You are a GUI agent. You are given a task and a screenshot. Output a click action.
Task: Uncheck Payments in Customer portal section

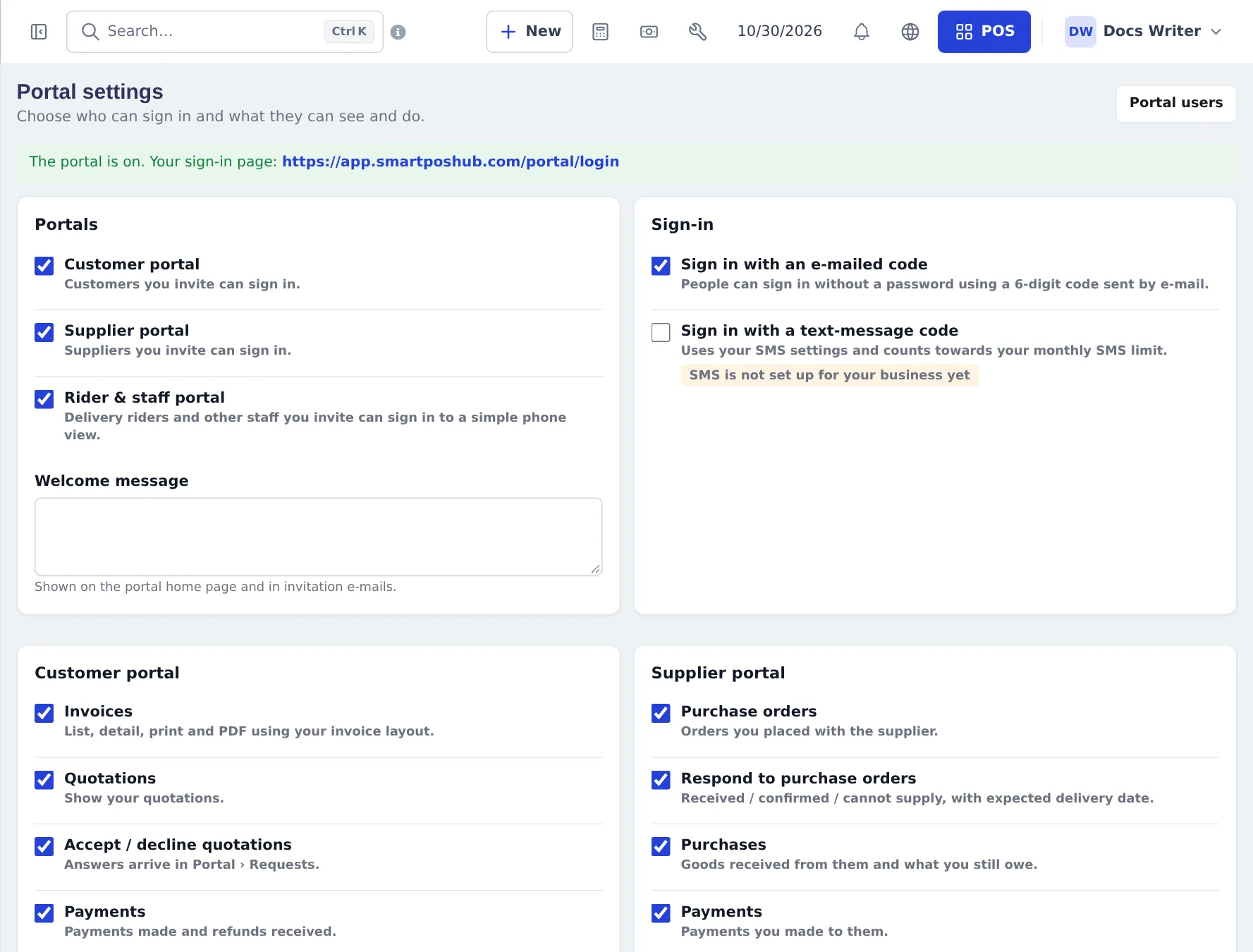pyautogui.click(x=44, y=913)
